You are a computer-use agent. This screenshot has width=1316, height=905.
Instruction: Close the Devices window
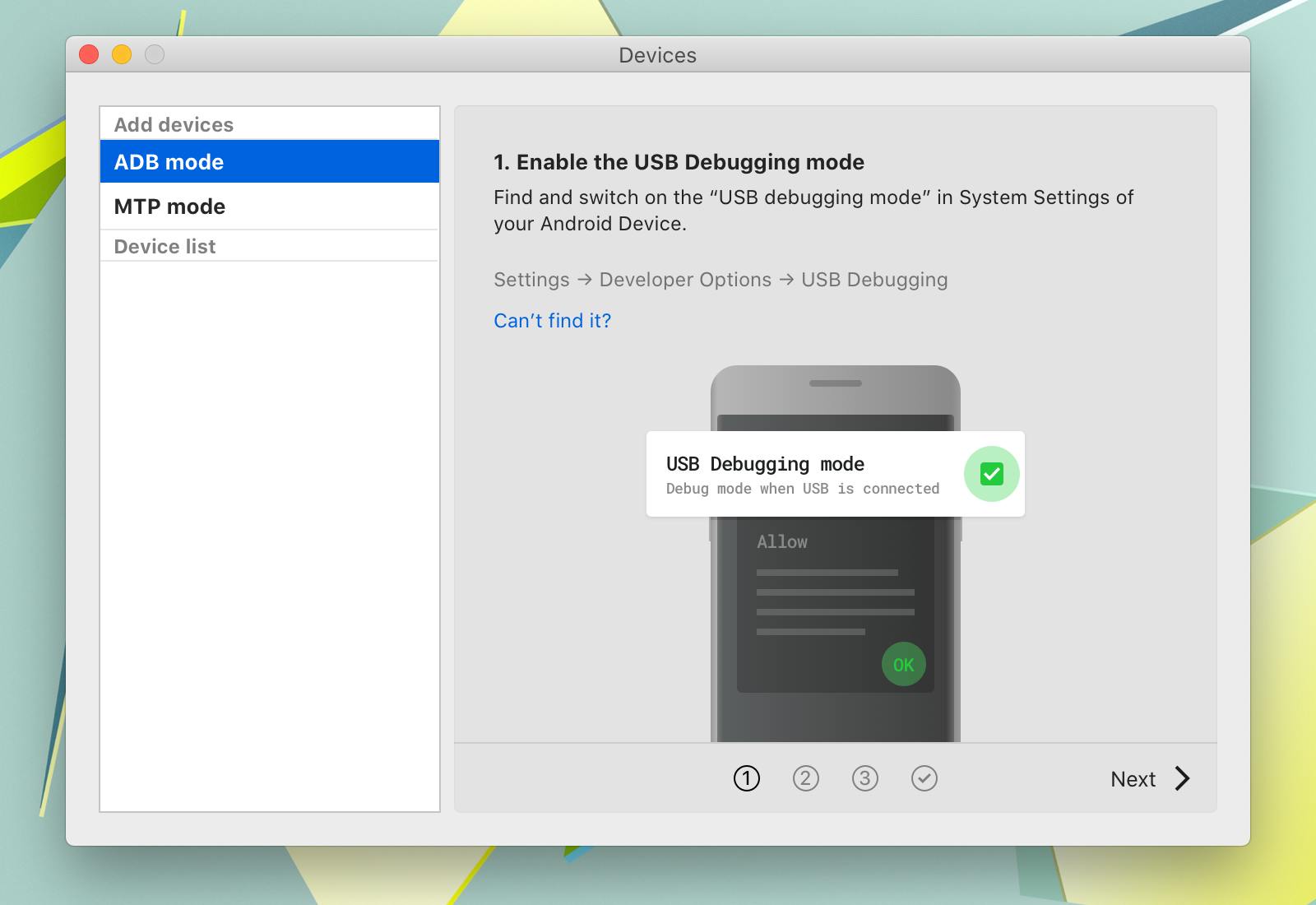point(89,54)
